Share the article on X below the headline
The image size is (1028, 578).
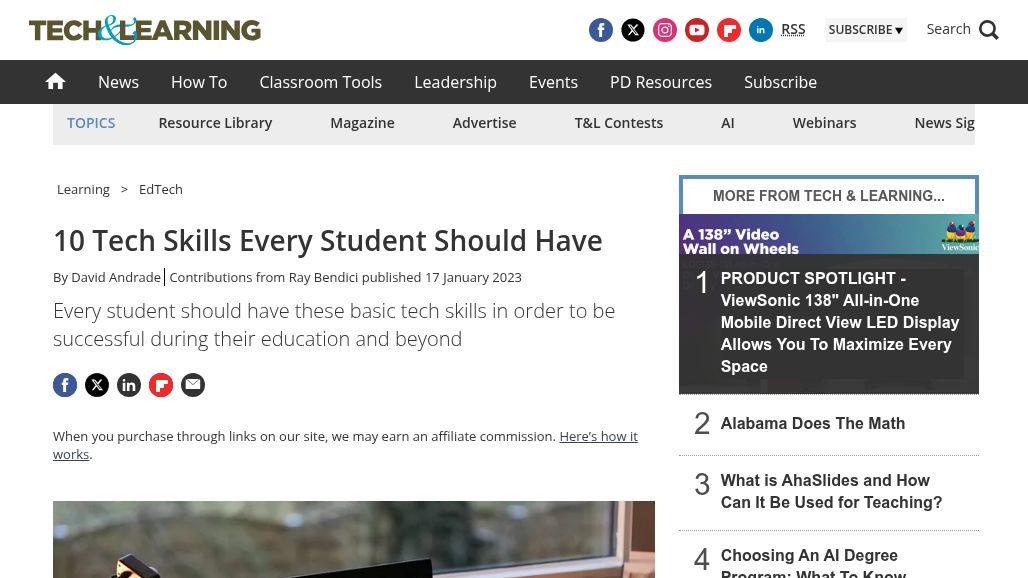tap(97, 385)
